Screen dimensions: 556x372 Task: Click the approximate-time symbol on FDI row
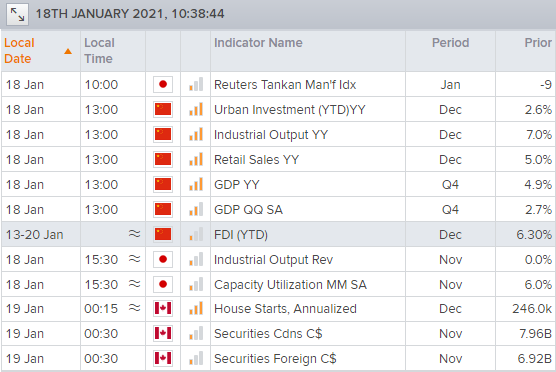[134, 234]
